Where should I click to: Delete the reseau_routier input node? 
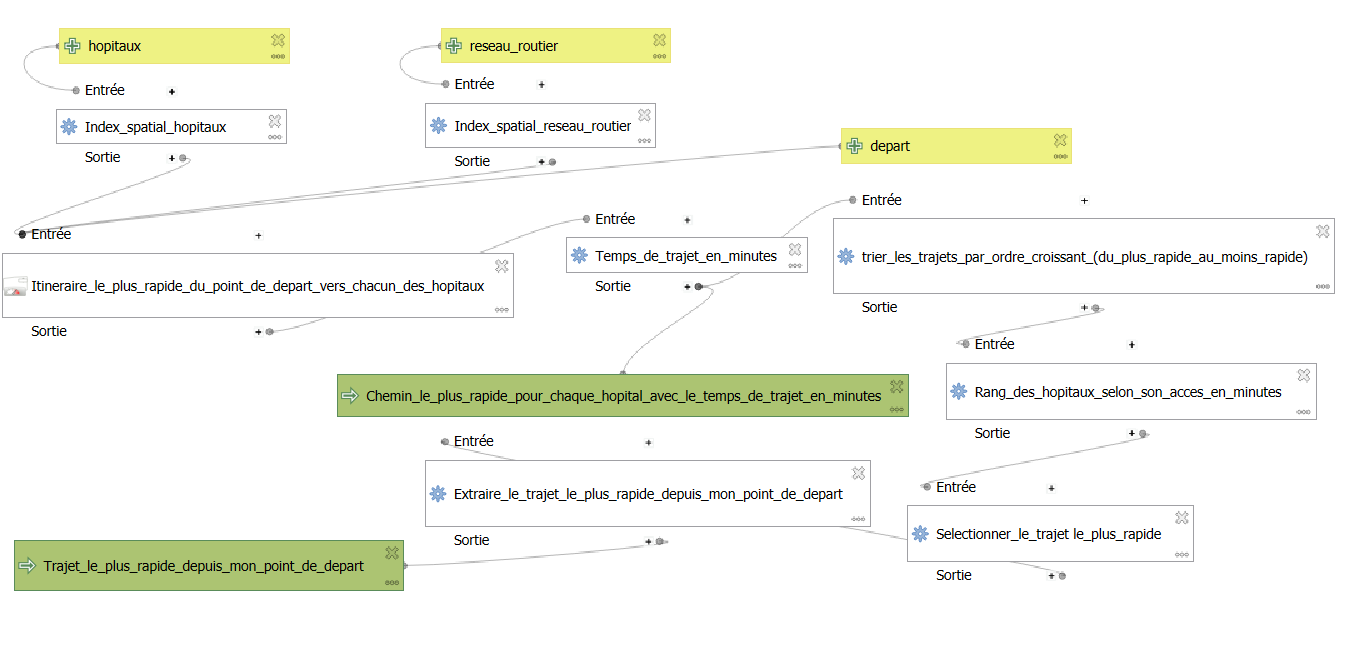[660, 40]
